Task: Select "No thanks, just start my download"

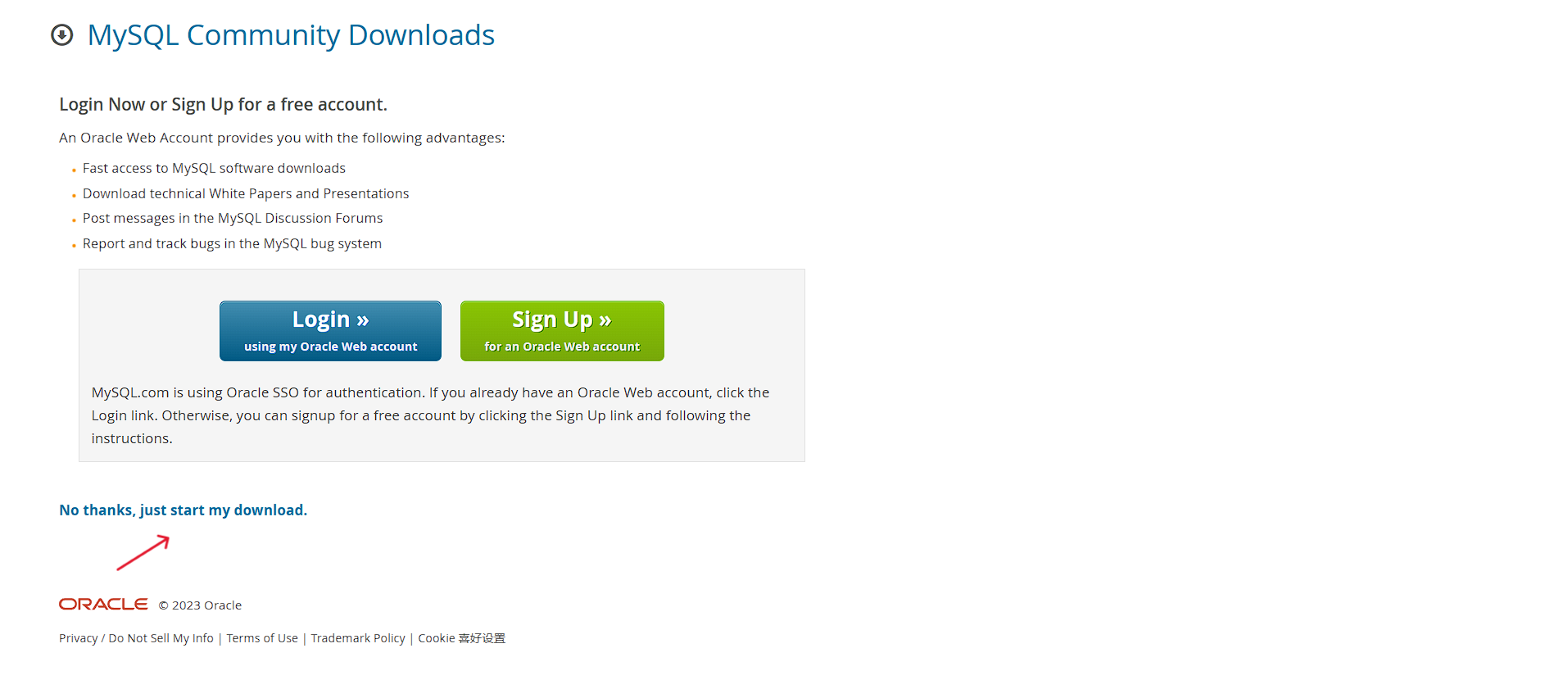Action: click(184, 510)
